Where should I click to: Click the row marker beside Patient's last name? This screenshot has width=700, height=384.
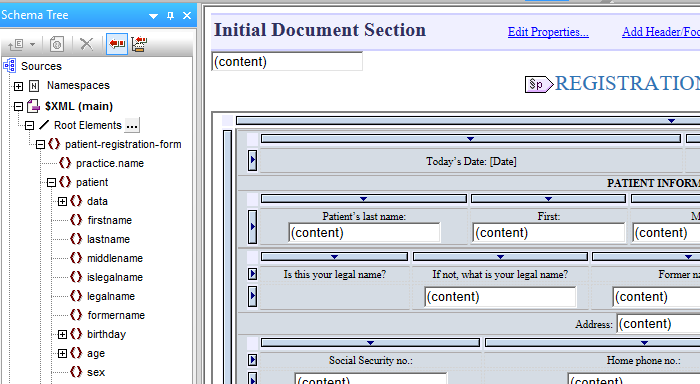252,227
